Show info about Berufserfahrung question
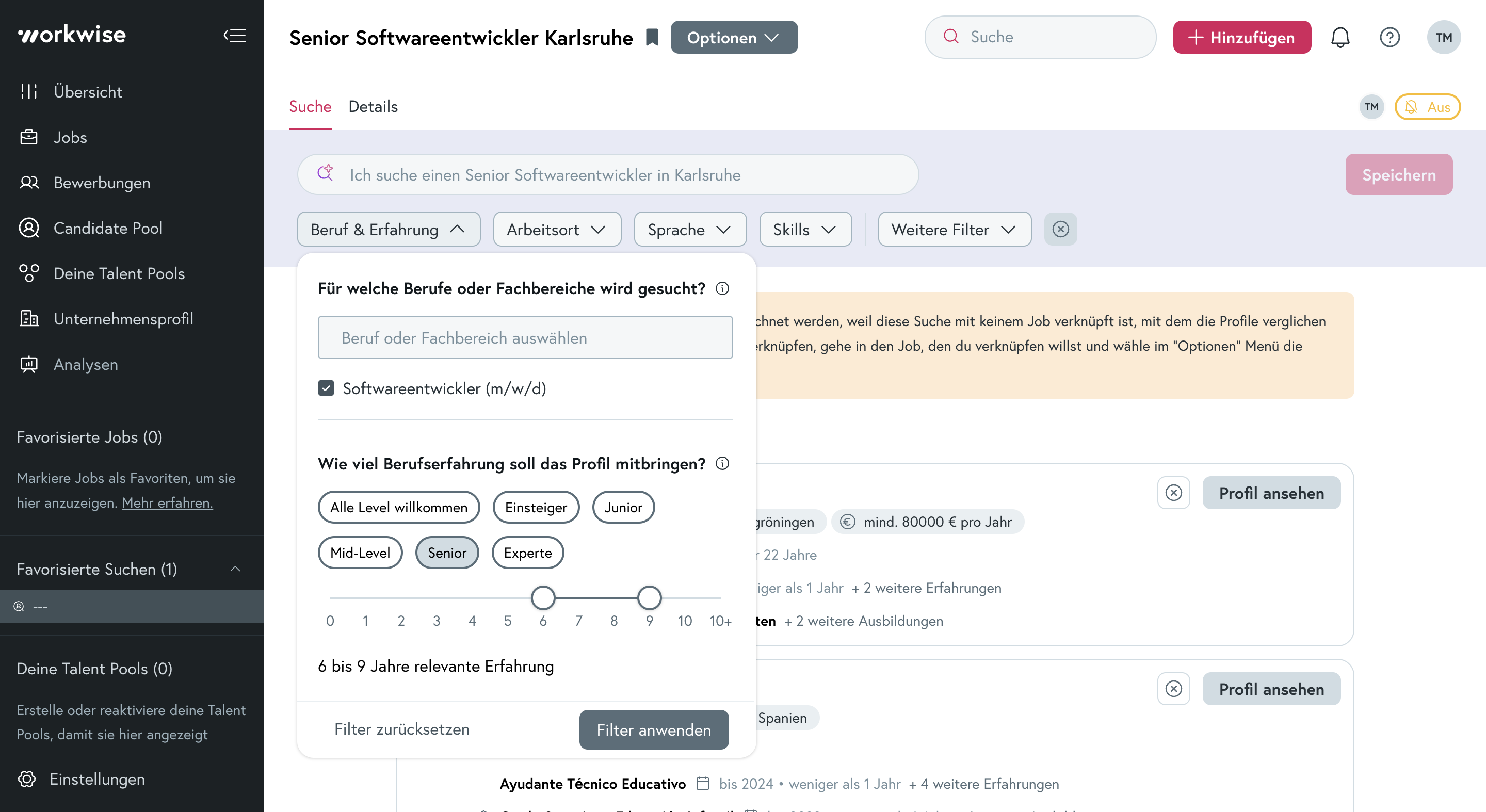The width and height of the screenshot is (1486, 812). pos(723,463)
